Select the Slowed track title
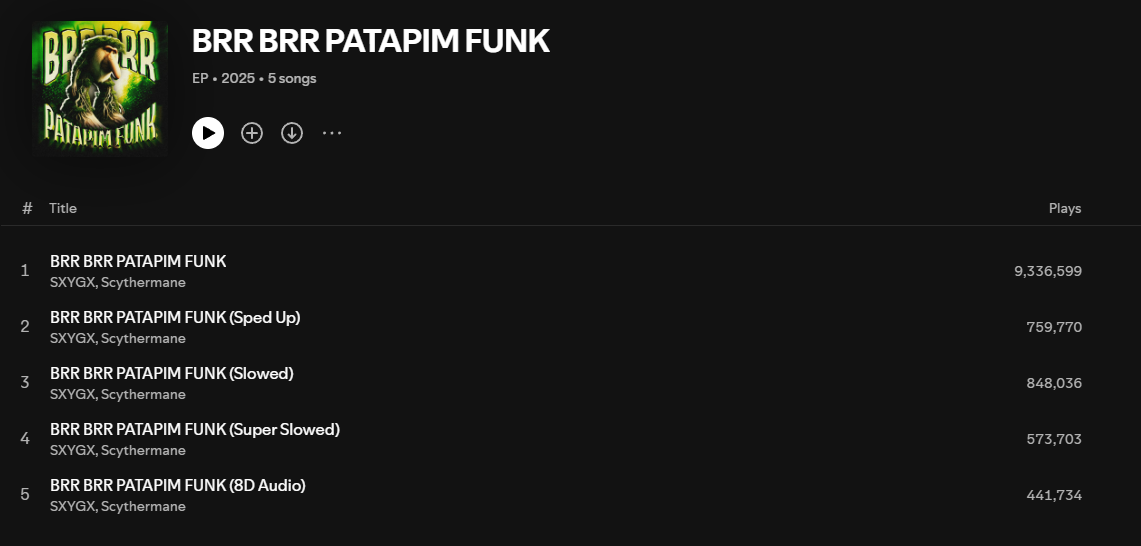The height and width of the screenshot is (546, 1141). [171, 373]
